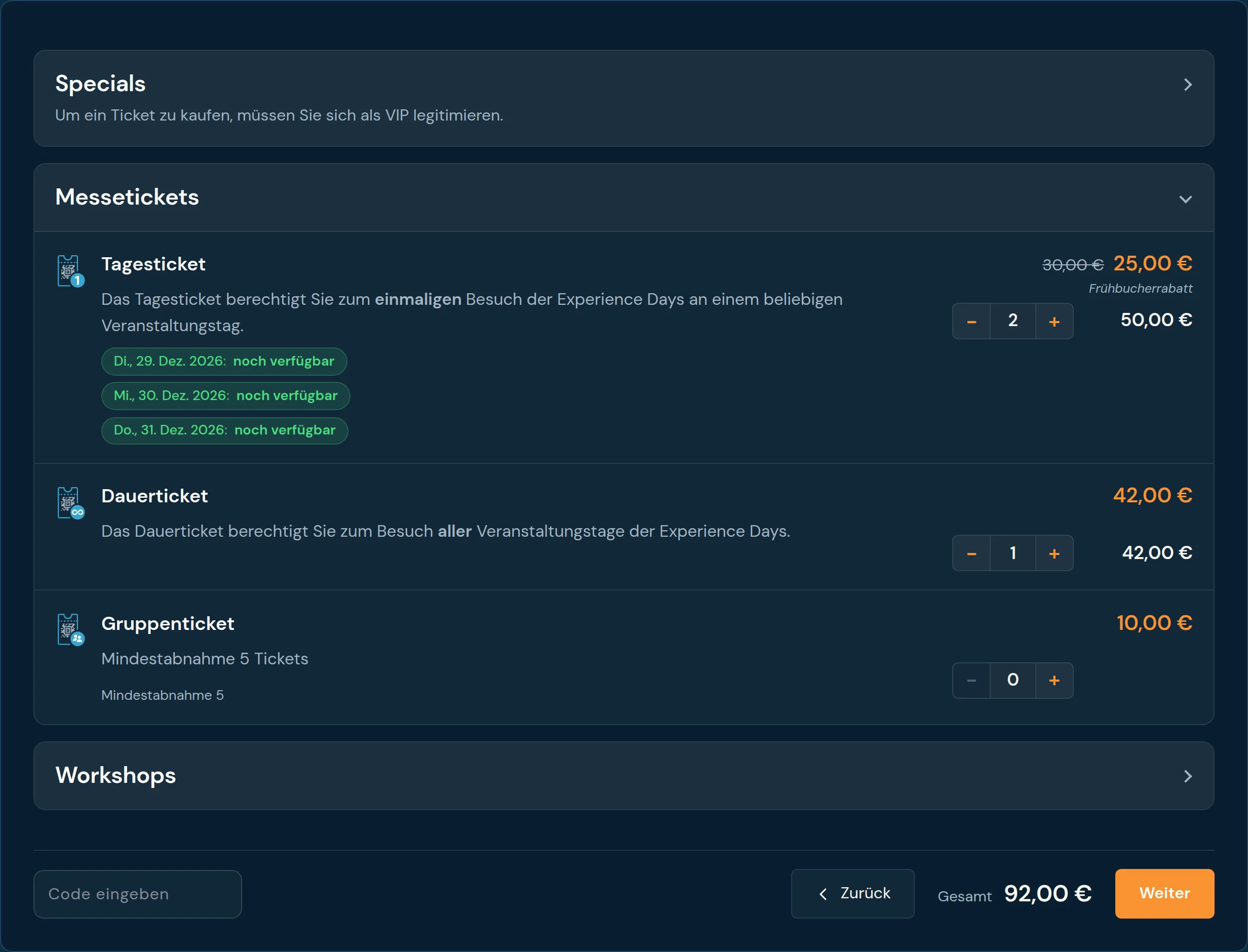Click the Frühbucherrabatt label
1248x952 pixels.
(1140, 289)
